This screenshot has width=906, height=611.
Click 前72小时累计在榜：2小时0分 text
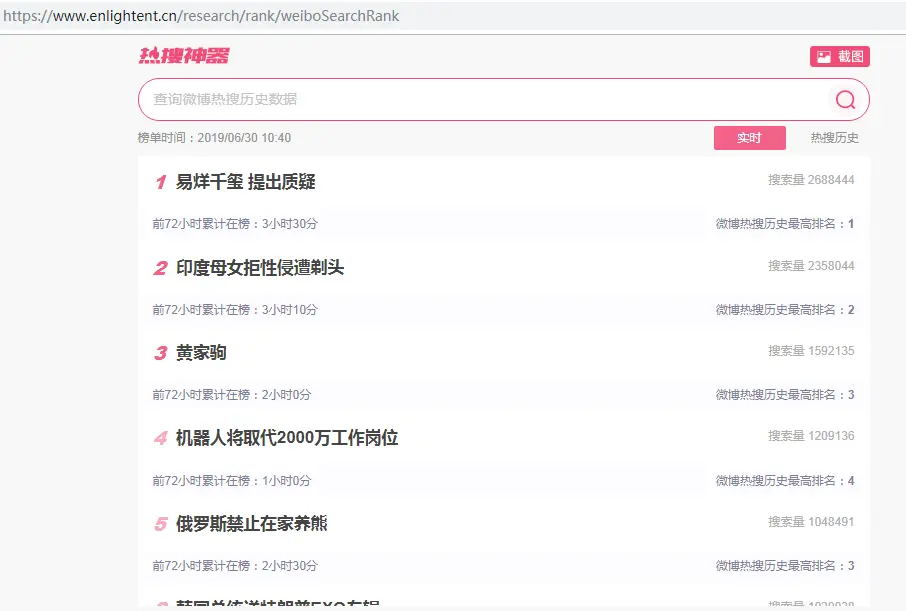(232, 395)
